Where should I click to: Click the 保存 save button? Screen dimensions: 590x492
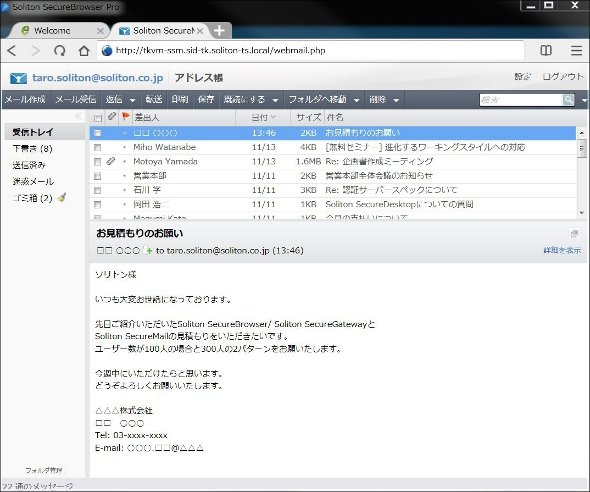tap(205, 99)
